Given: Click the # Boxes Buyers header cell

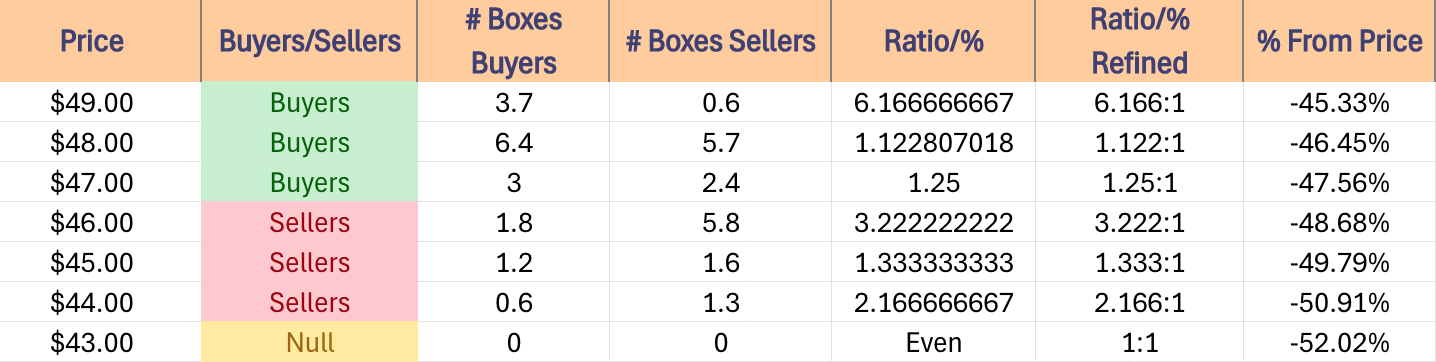Looking at the screenshot, I should pyautogui.click(x=513, y=41).
